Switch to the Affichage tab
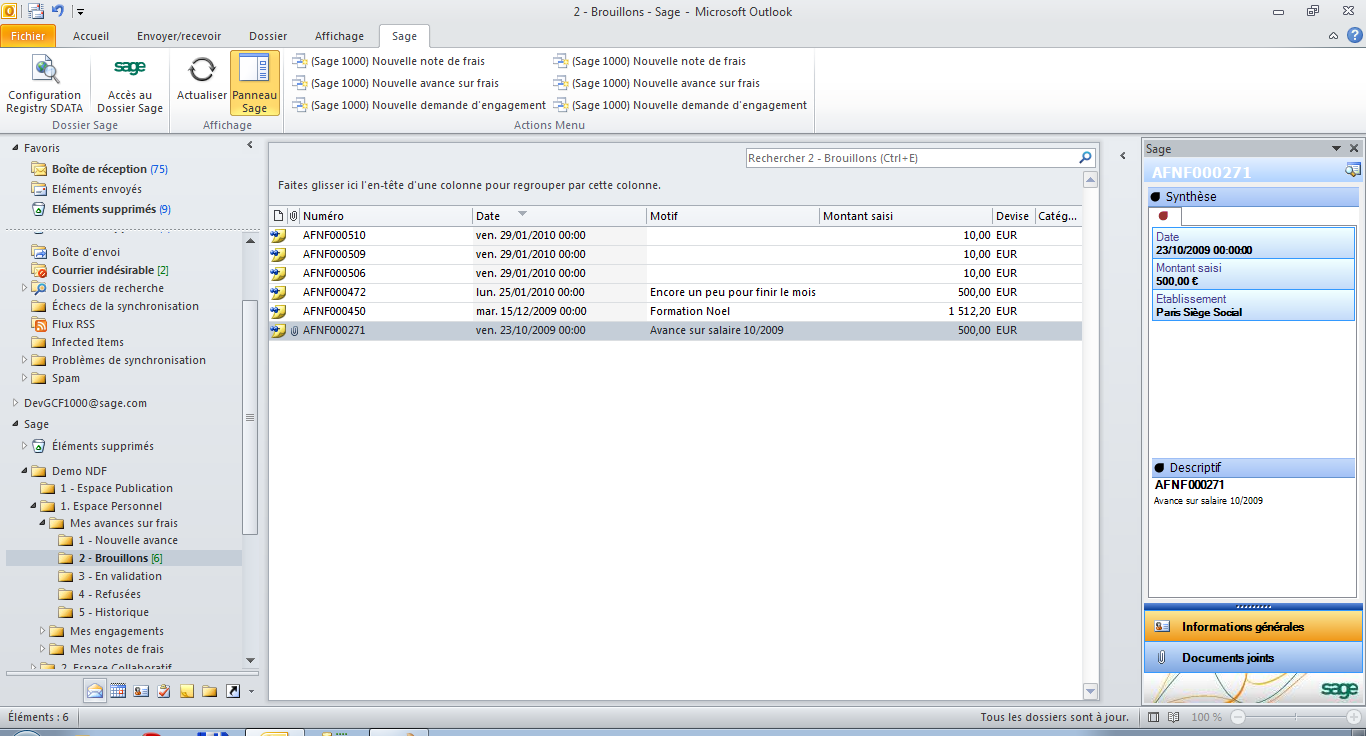Screen dimensions: 1366x736 [340, 36]
